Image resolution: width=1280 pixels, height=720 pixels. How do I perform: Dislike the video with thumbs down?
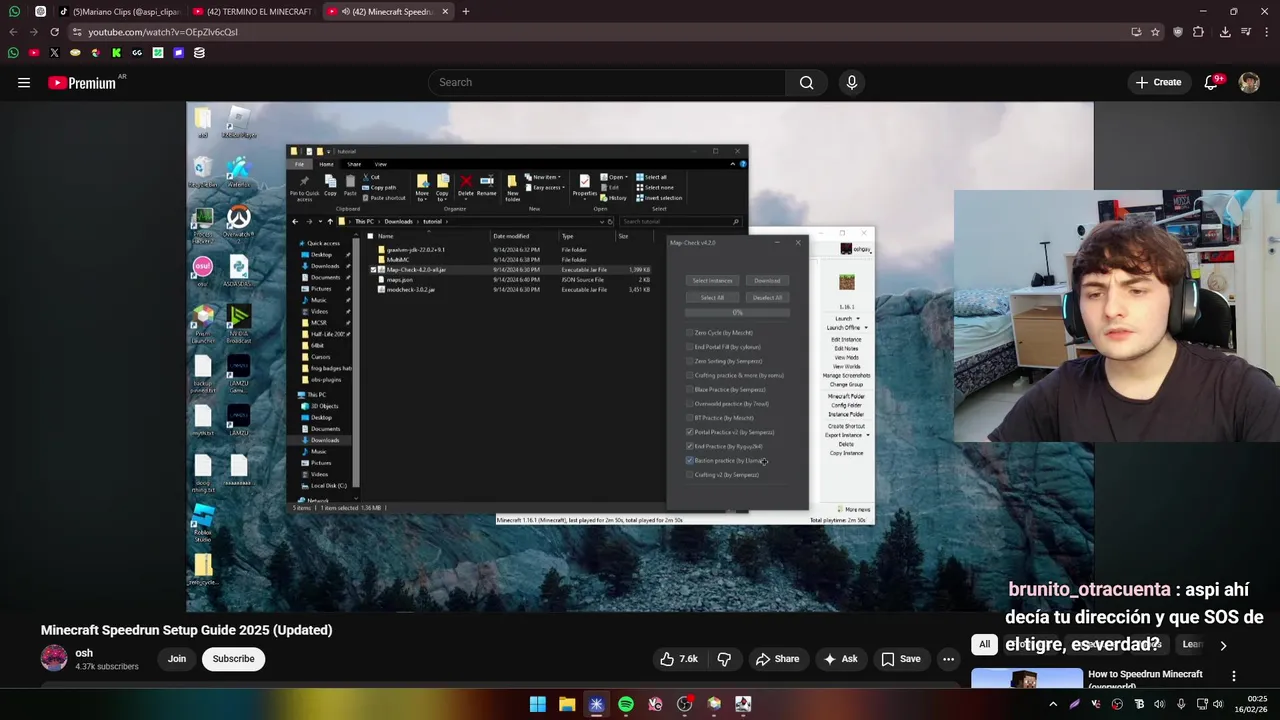coord(724,659)
